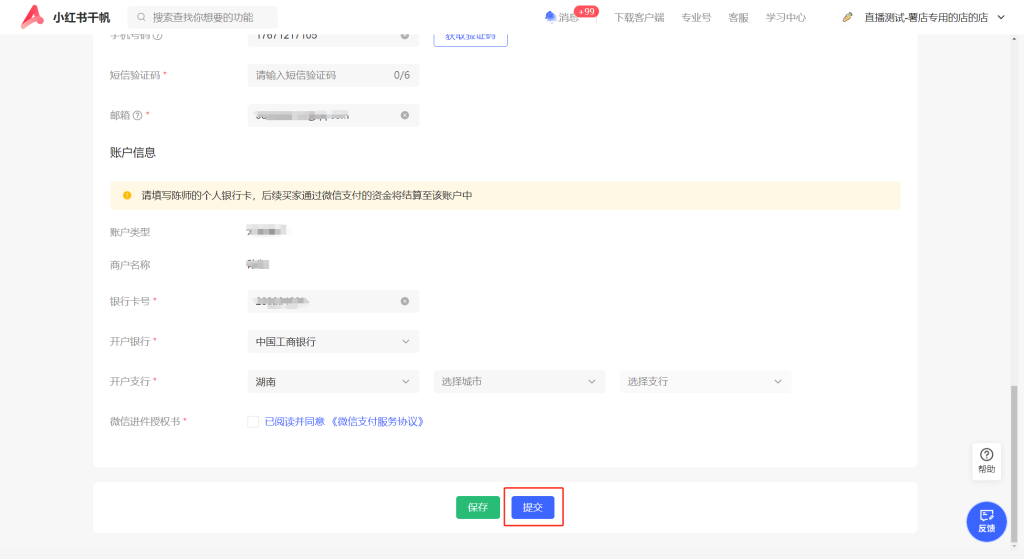Open 客服 in top navigation
Screen dimensions: 1024x559
tap(739, 18)
